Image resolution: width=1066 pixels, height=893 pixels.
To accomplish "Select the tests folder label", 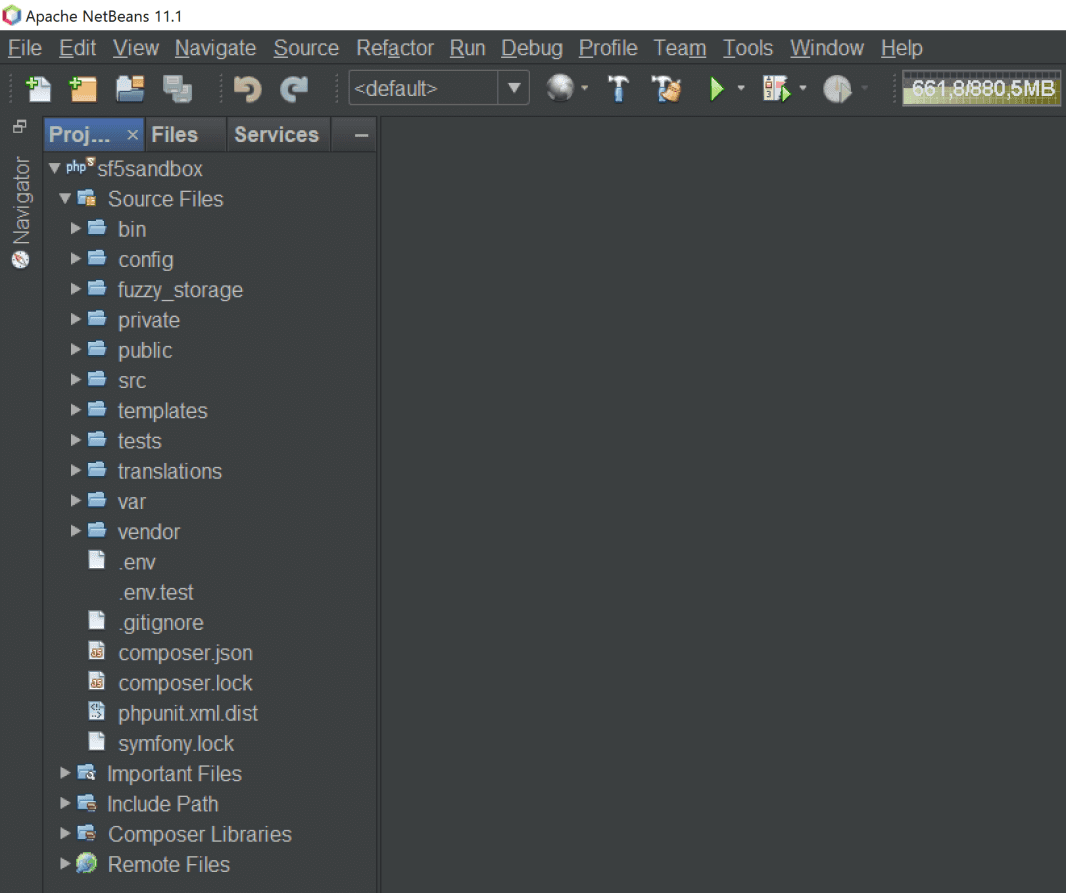I will pyautogui.click(x=139, y=441).
